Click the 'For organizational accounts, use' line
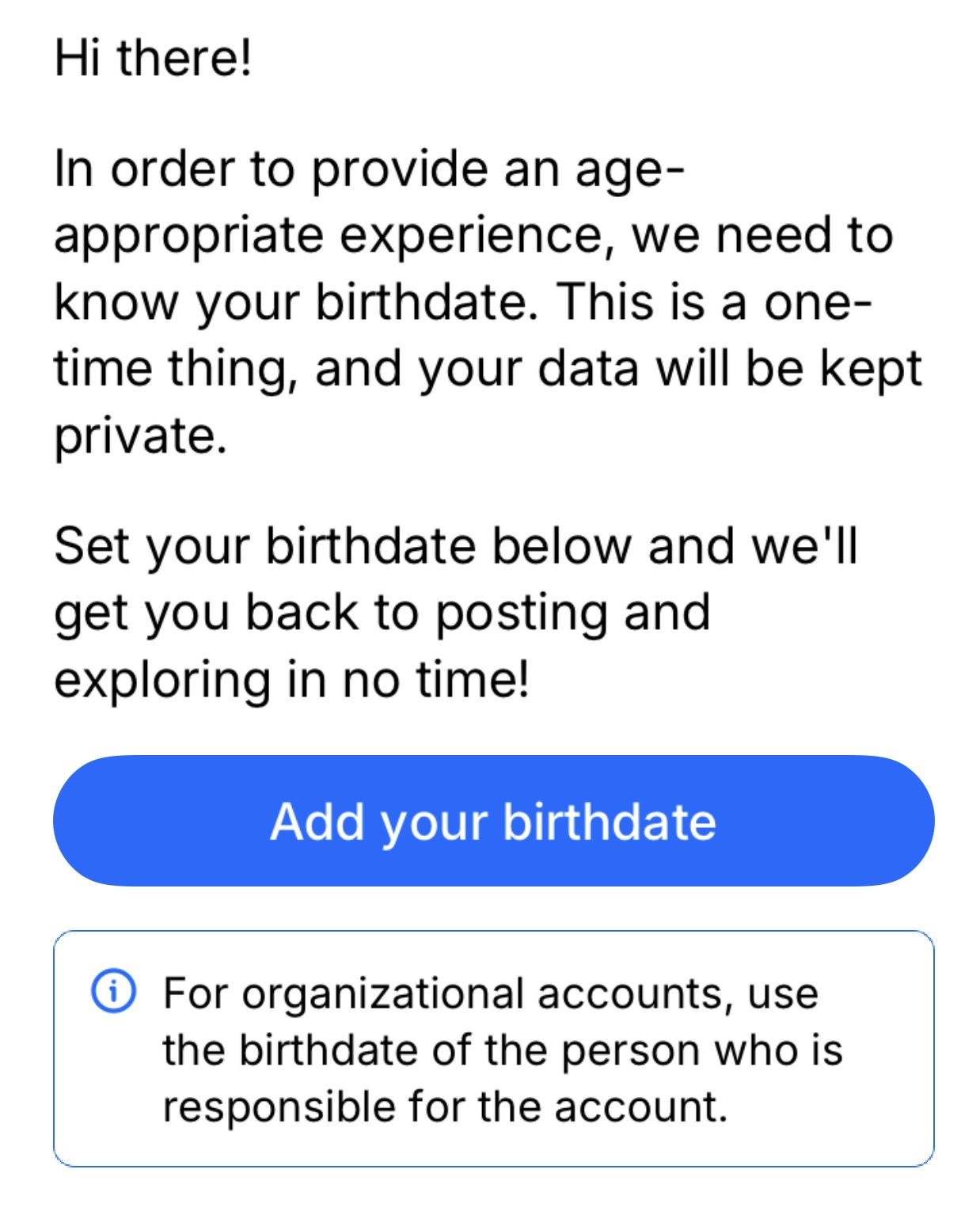Screen dimensions: 980x1211 490,993
